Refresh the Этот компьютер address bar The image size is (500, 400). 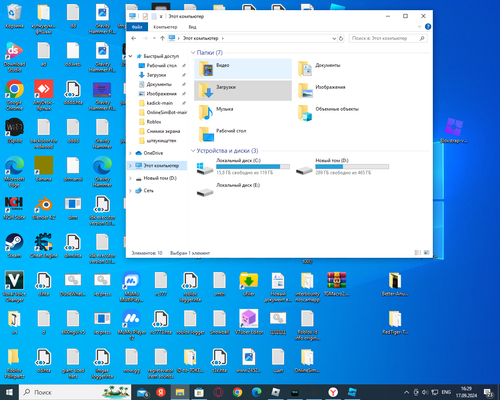tap(341, 38)
